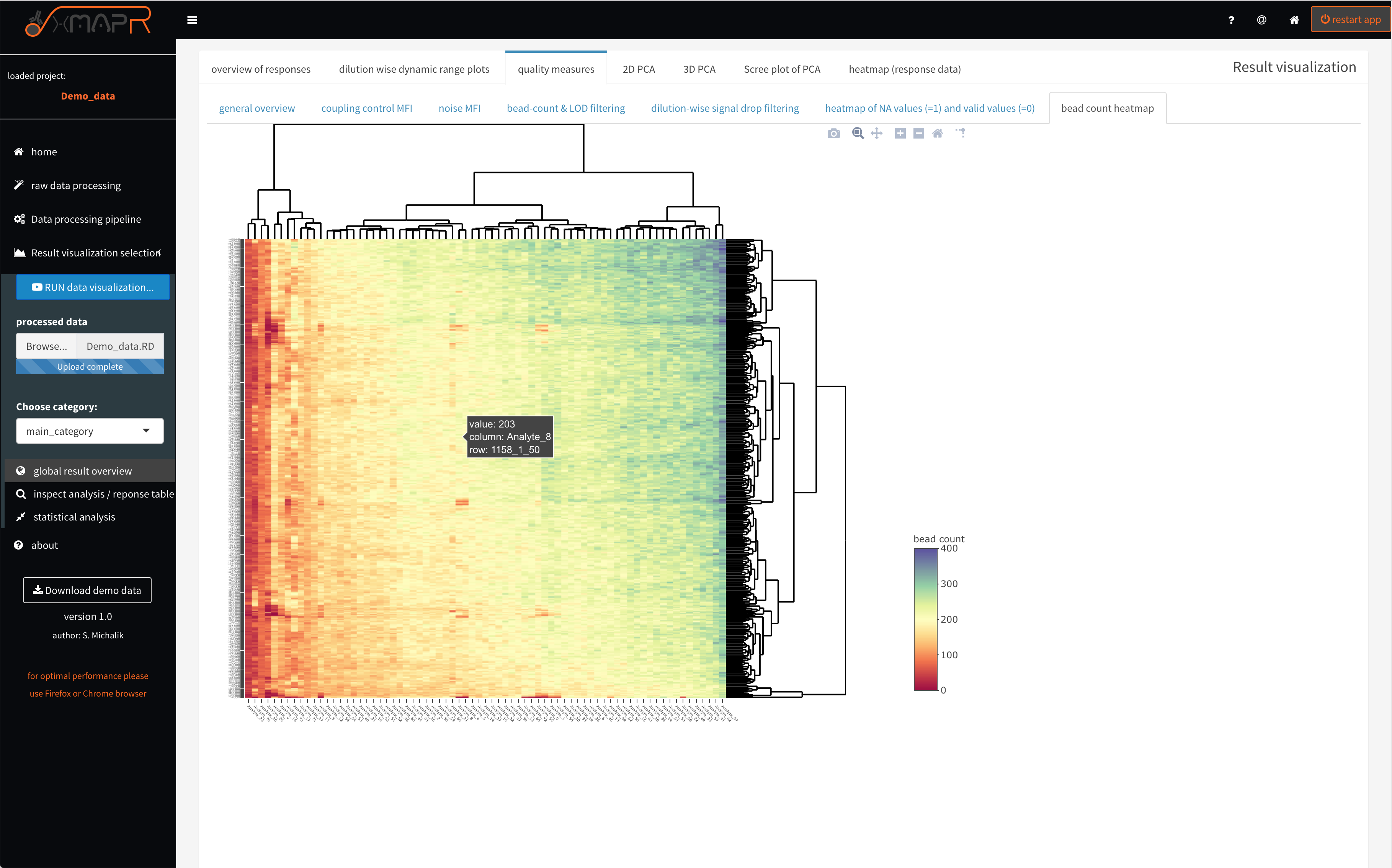
Task: Click the camera icon to download plot image
Action: tap(833, 133)
